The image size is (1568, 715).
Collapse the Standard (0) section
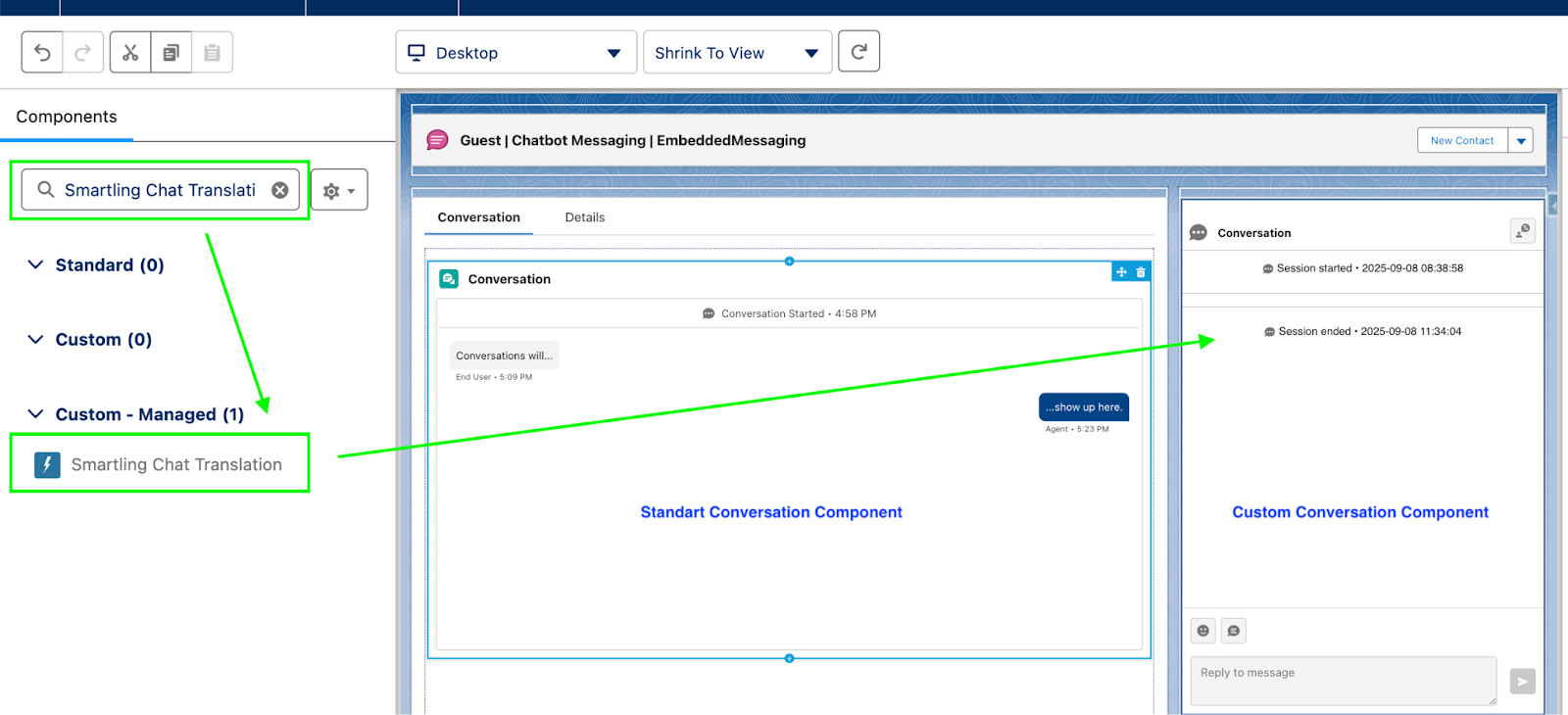(x=36, y=265)
